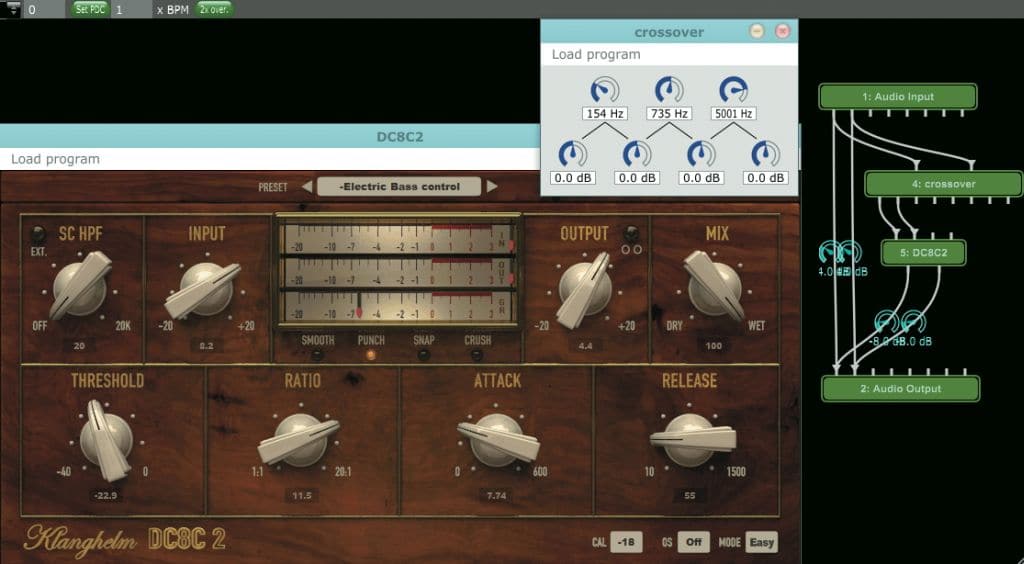Click the IN meter in the VU display
This screenshot has height=564, width=1024.
pyautogui.click(x=398, y=238)
